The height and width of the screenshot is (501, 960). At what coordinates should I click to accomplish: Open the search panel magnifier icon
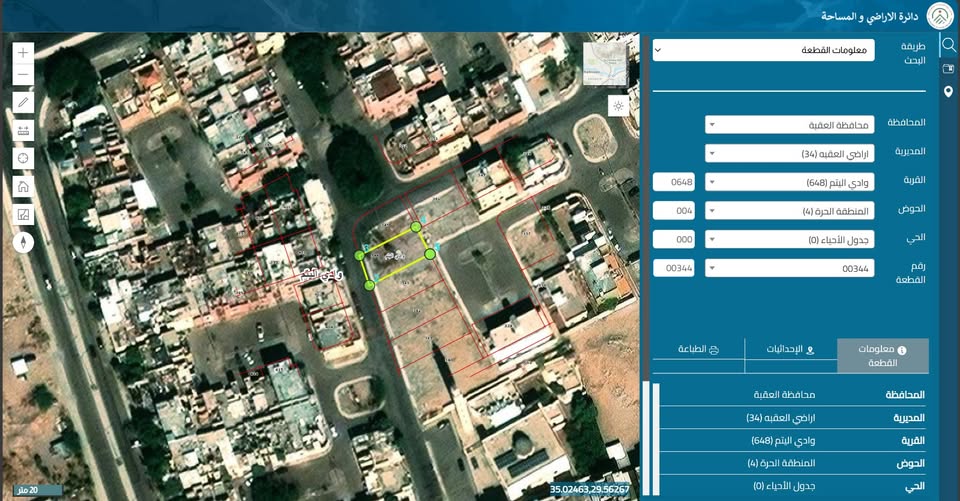coord(948,45)
